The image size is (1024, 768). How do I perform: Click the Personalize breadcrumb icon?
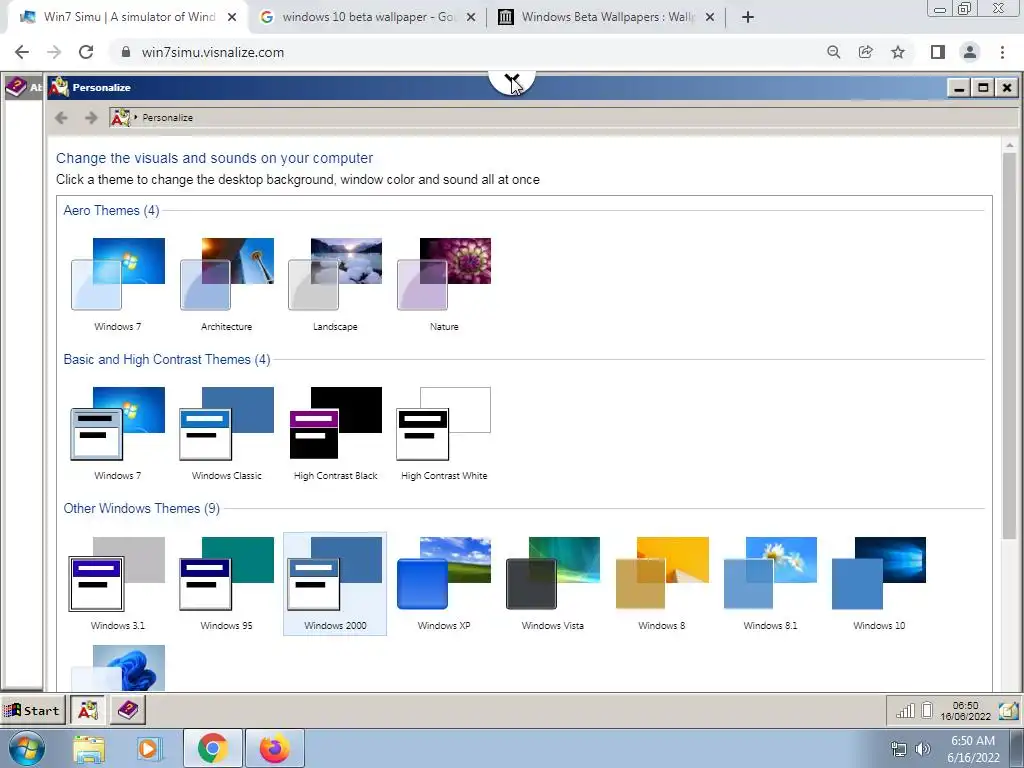point(120,118)
